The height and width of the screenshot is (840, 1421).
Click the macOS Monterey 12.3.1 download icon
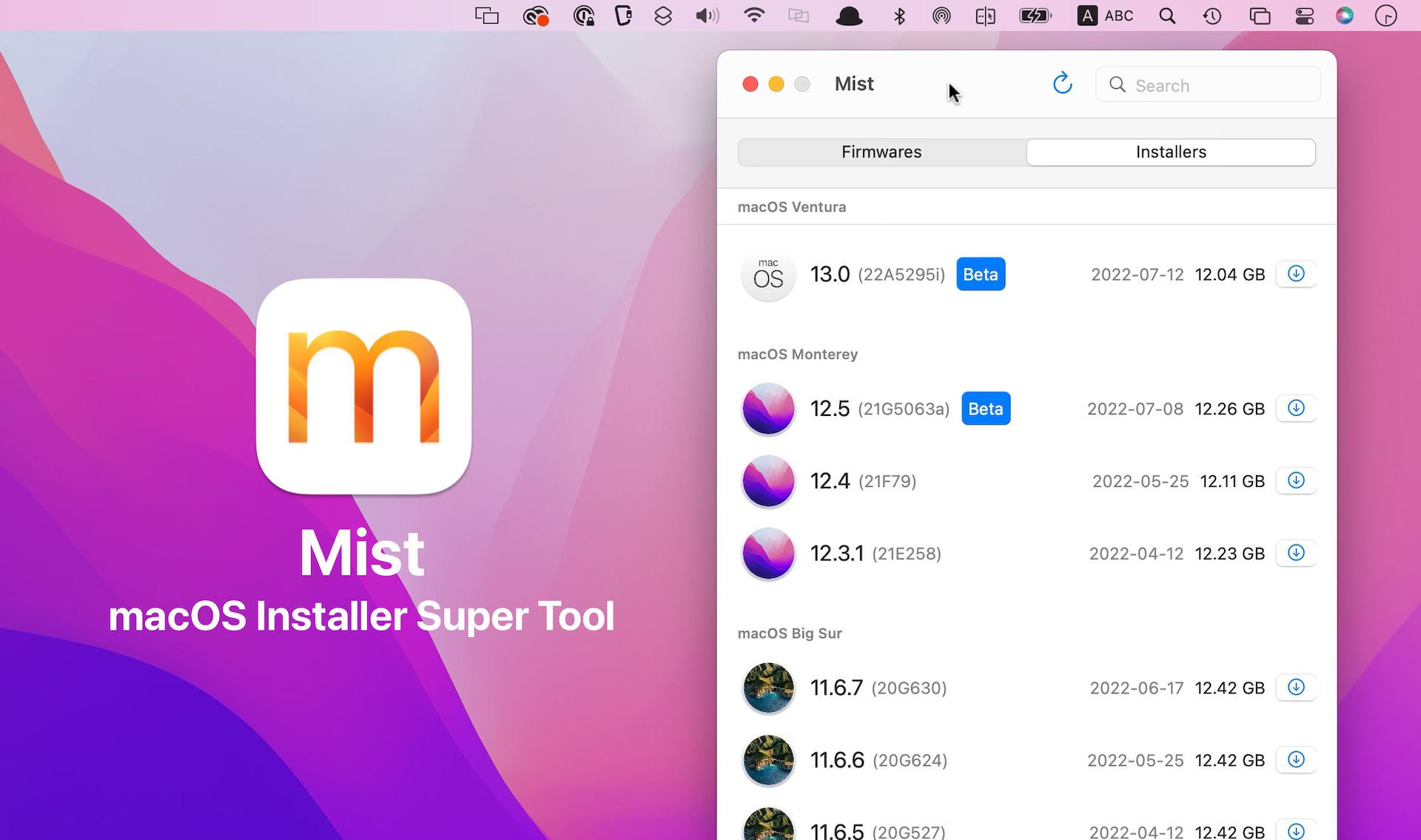pyautogui.click(x=1296, y=554)
